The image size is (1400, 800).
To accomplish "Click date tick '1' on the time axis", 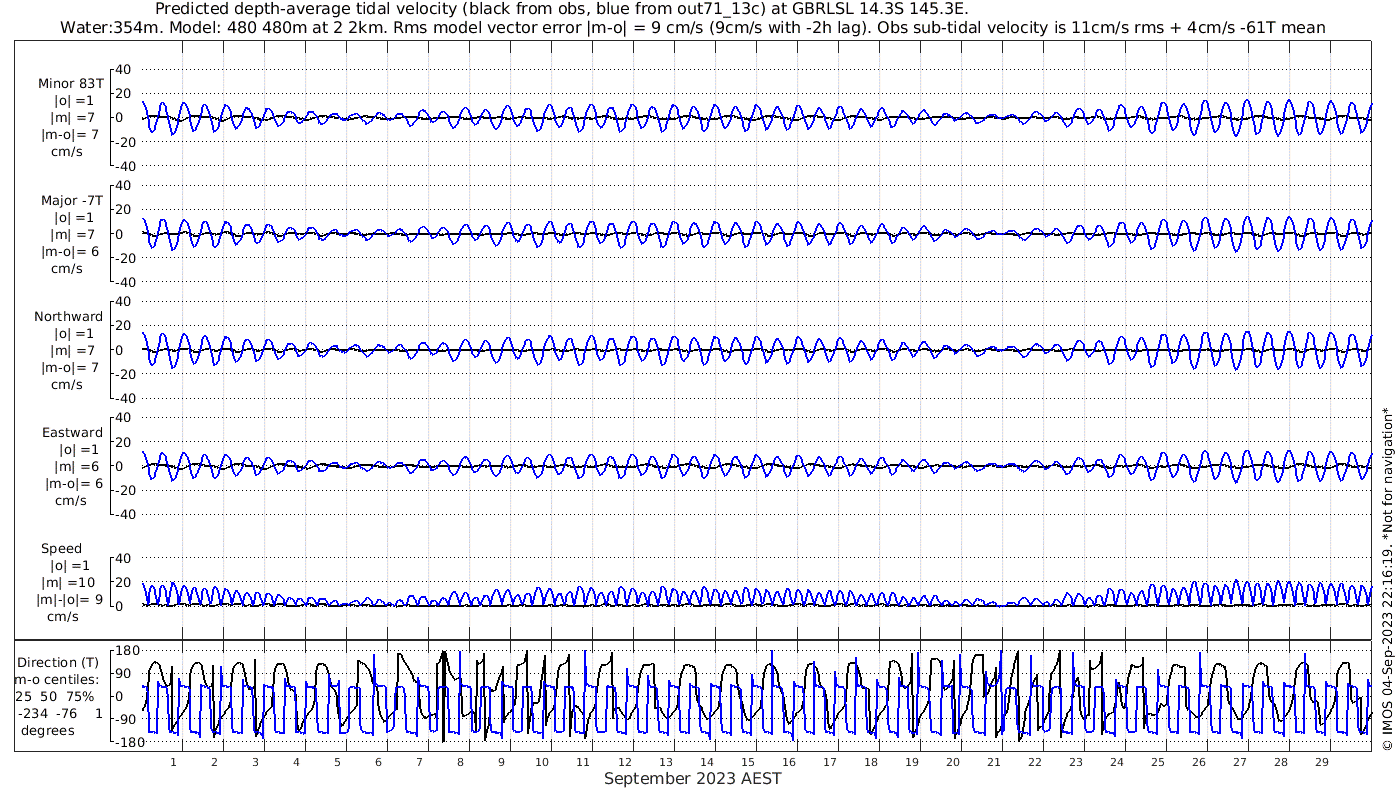I will (173, 762).
